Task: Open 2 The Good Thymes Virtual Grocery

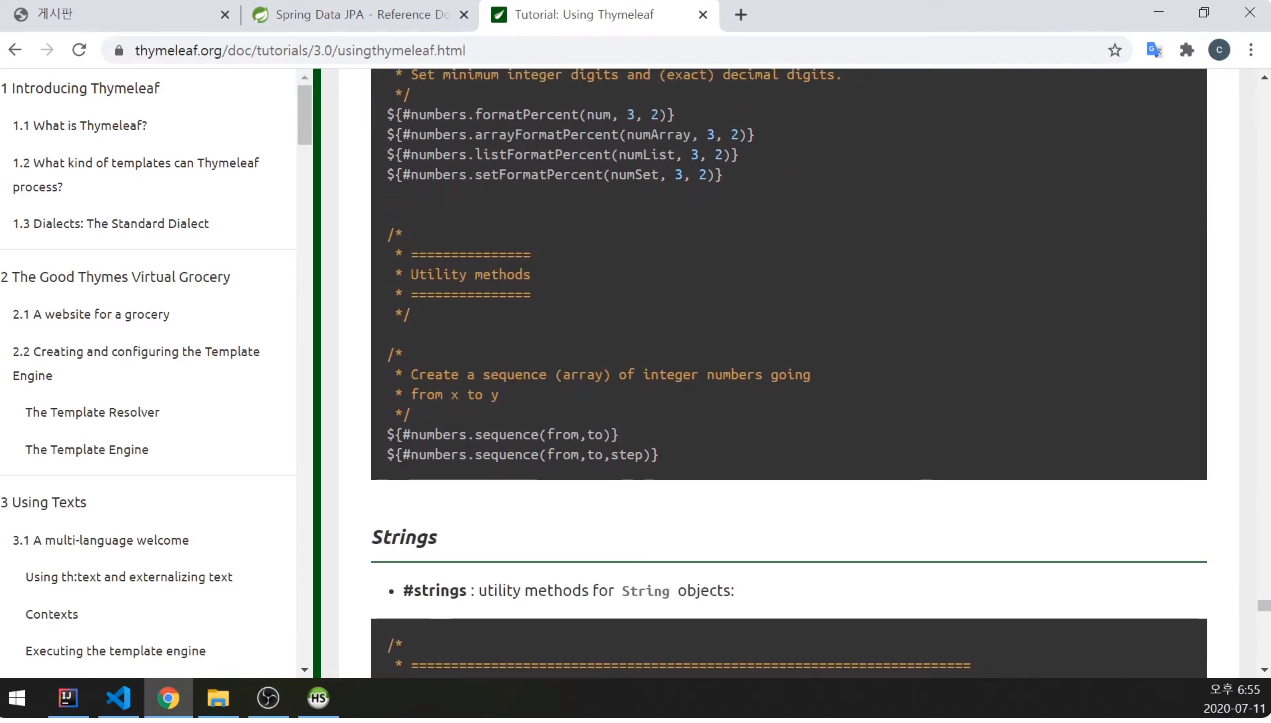Action: (x=115, y=277)
